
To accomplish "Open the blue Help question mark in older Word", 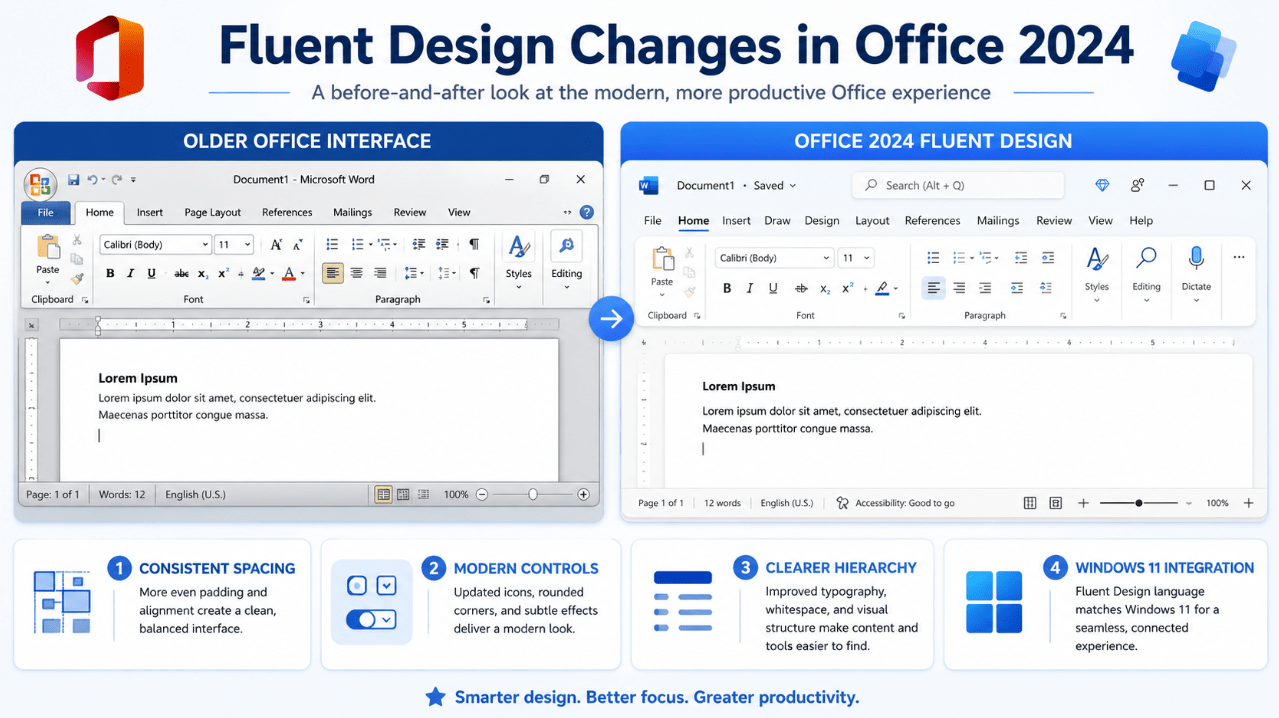I will [587, 212].
